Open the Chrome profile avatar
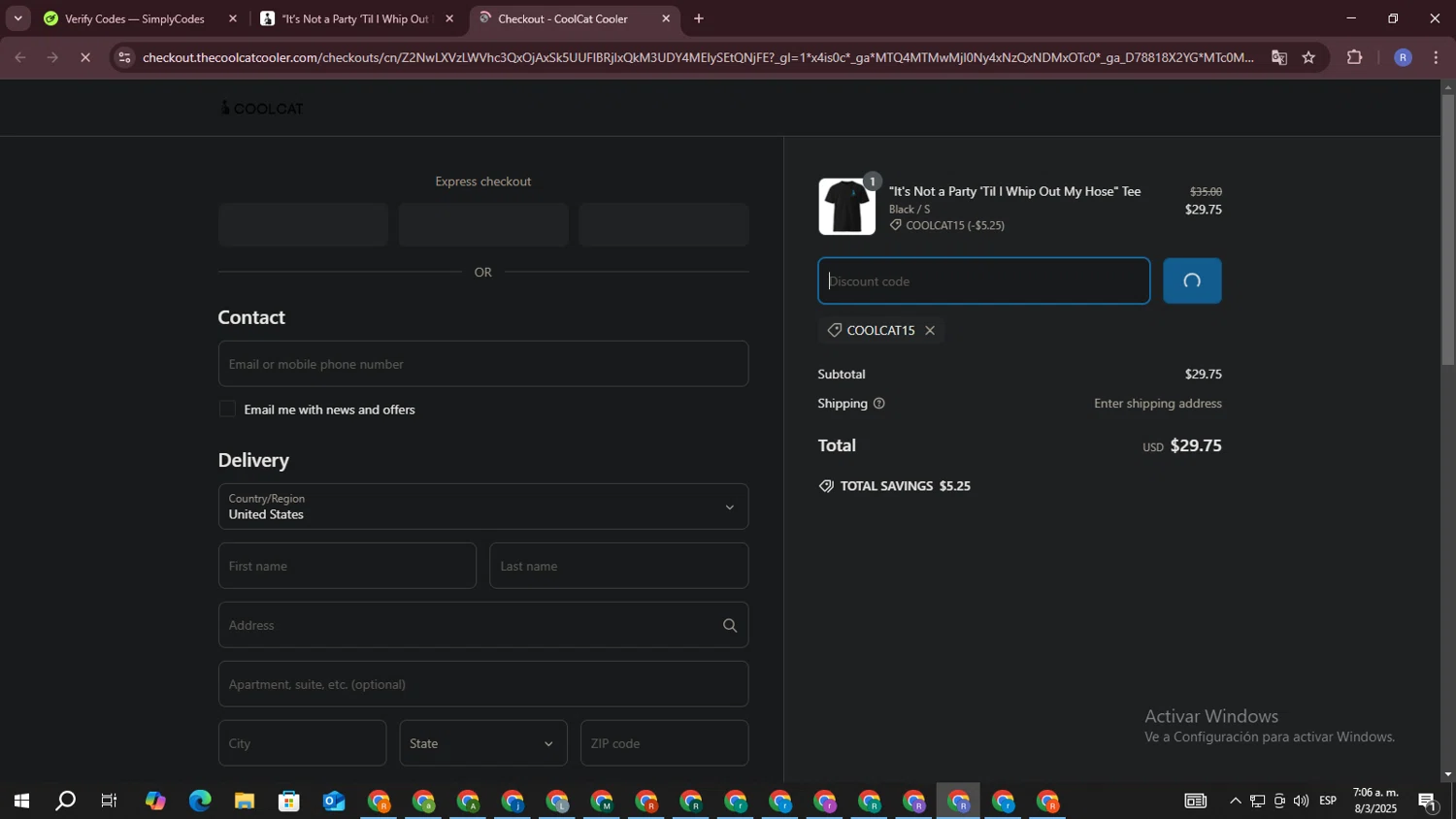 1403,58
